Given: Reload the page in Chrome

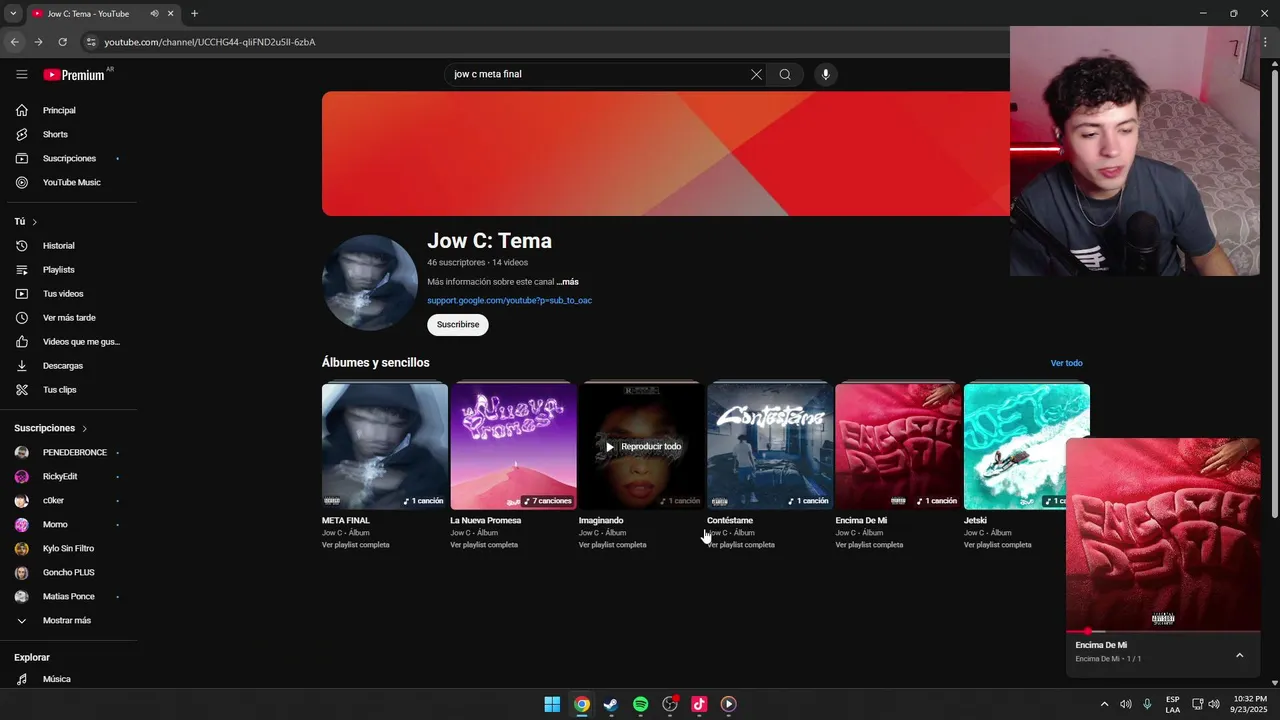Looking at the screenshot, I should coord(62,42).
